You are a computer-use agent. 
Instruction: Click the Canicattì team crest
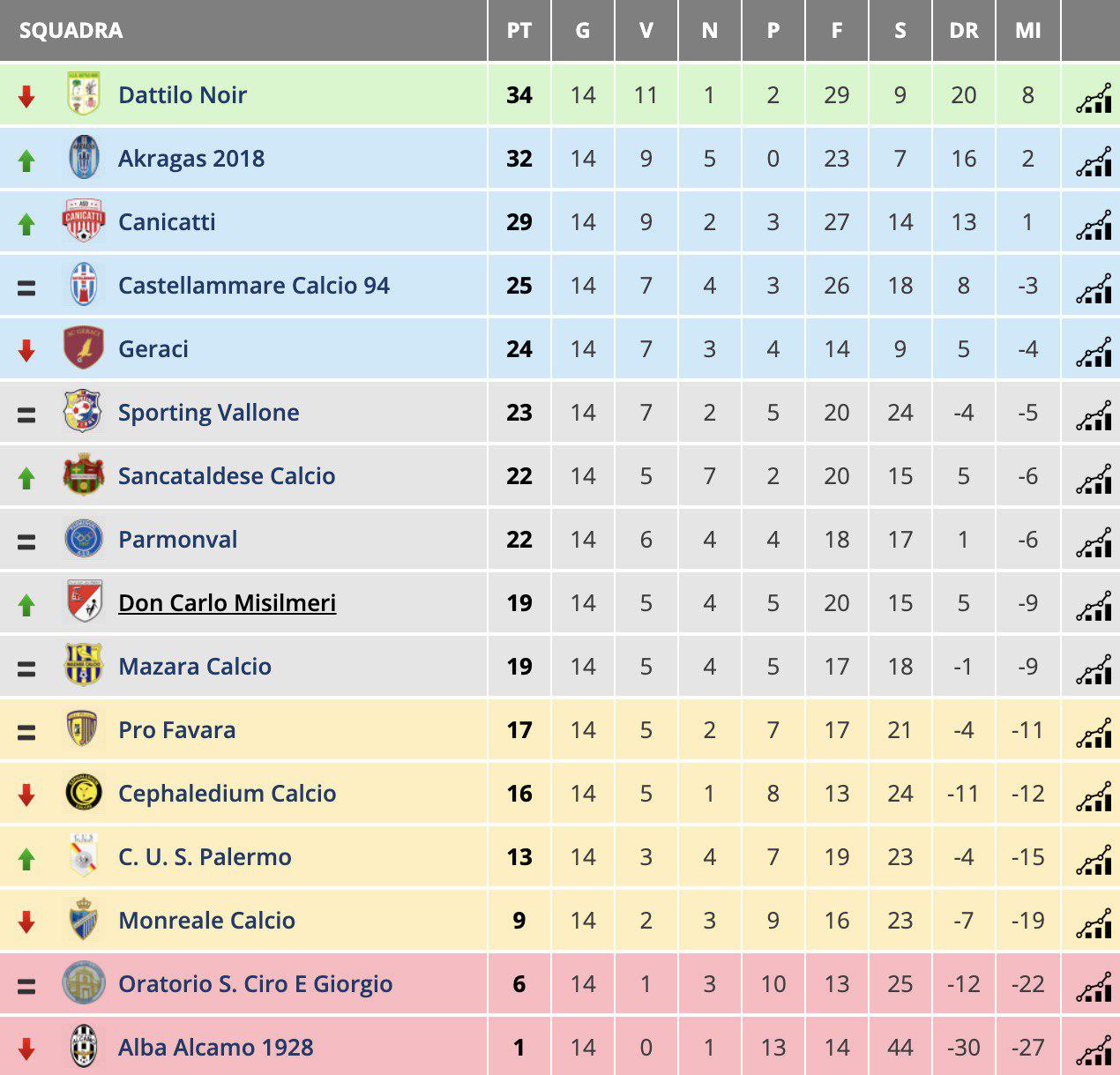[x=84, y=221]
